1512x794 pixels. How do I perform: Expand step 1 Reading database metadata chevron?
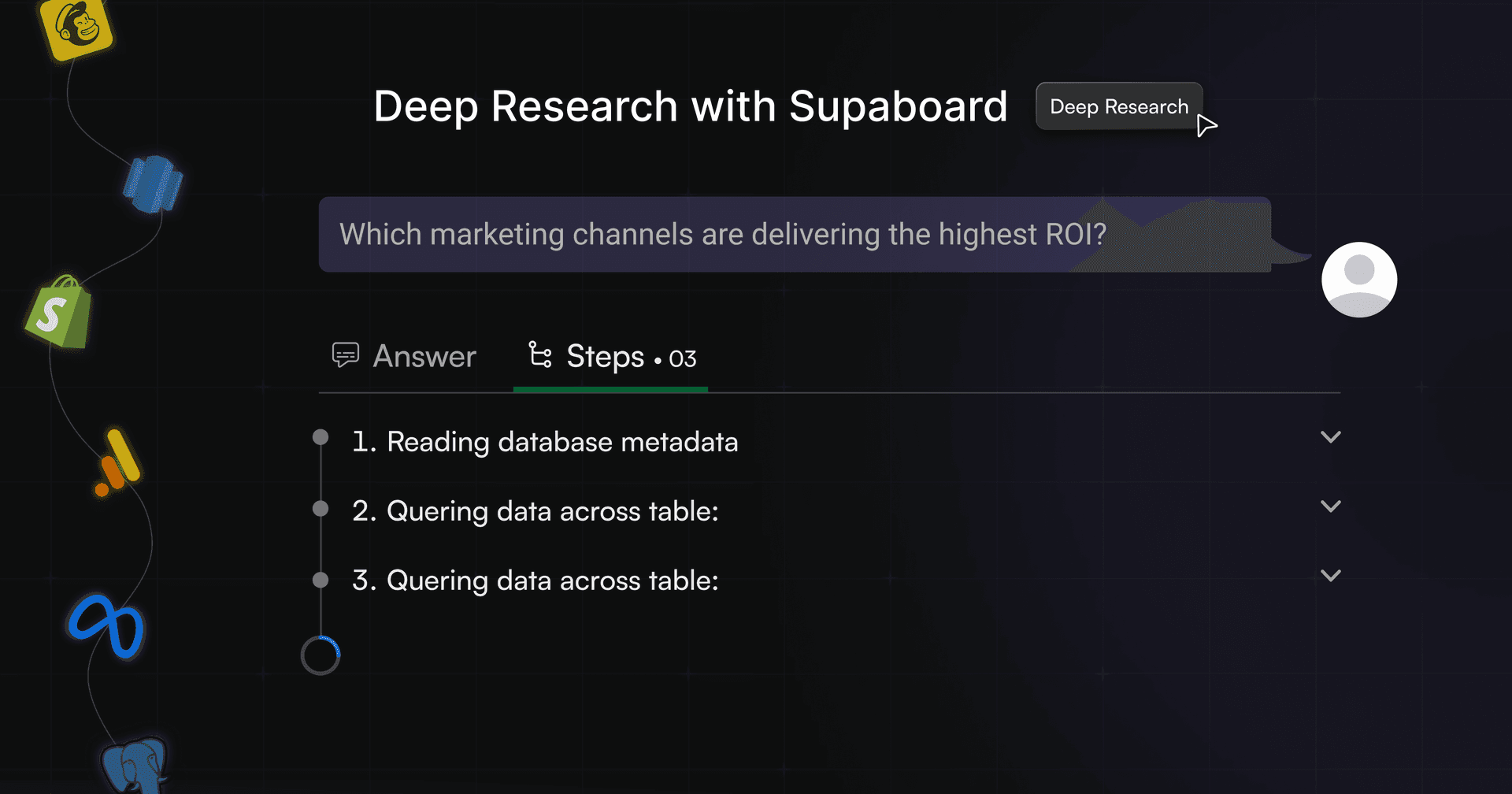pyautogui.click(x=1331, y=437)
